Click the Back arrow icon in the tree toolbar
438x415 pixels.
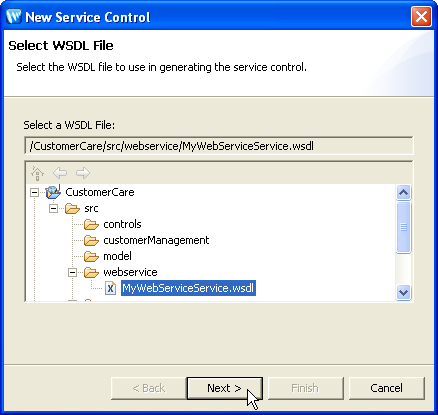60,173
